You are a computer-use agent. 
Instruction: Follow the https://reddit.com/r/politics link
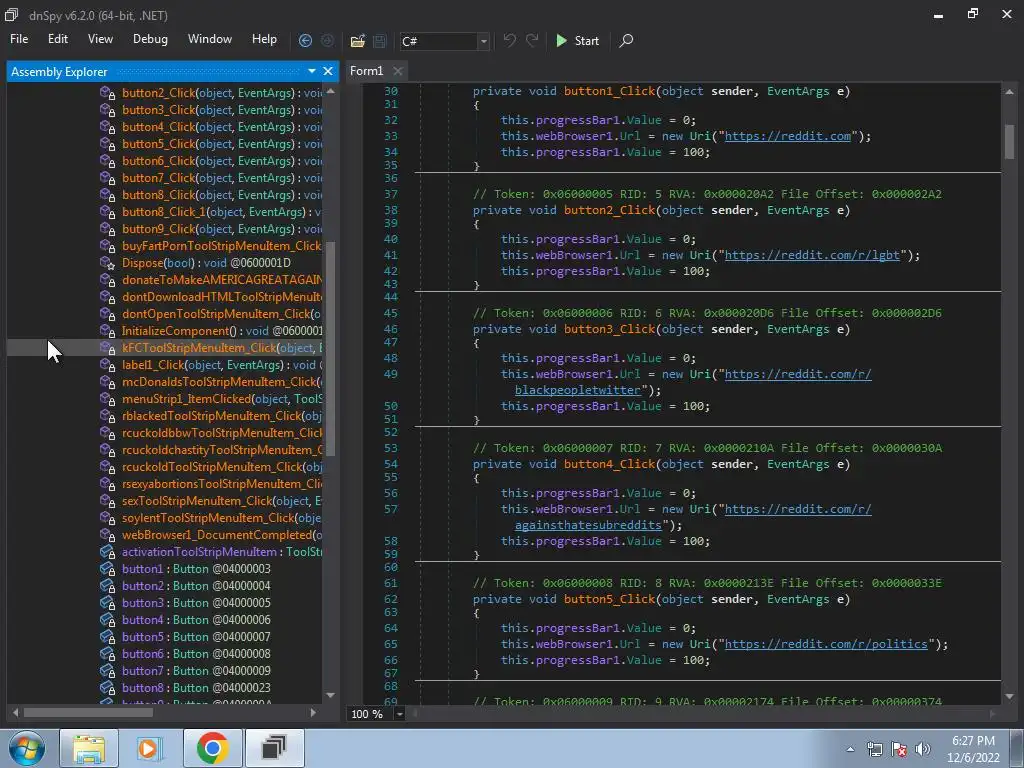coord(826,644)
